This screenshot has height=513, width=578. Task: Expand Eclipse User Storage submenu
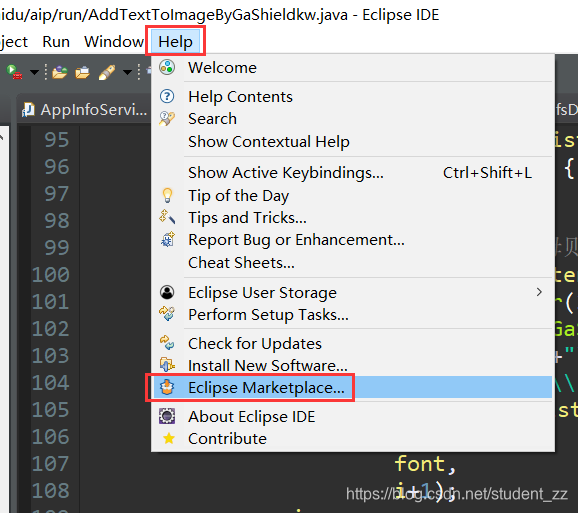(352, 293)
